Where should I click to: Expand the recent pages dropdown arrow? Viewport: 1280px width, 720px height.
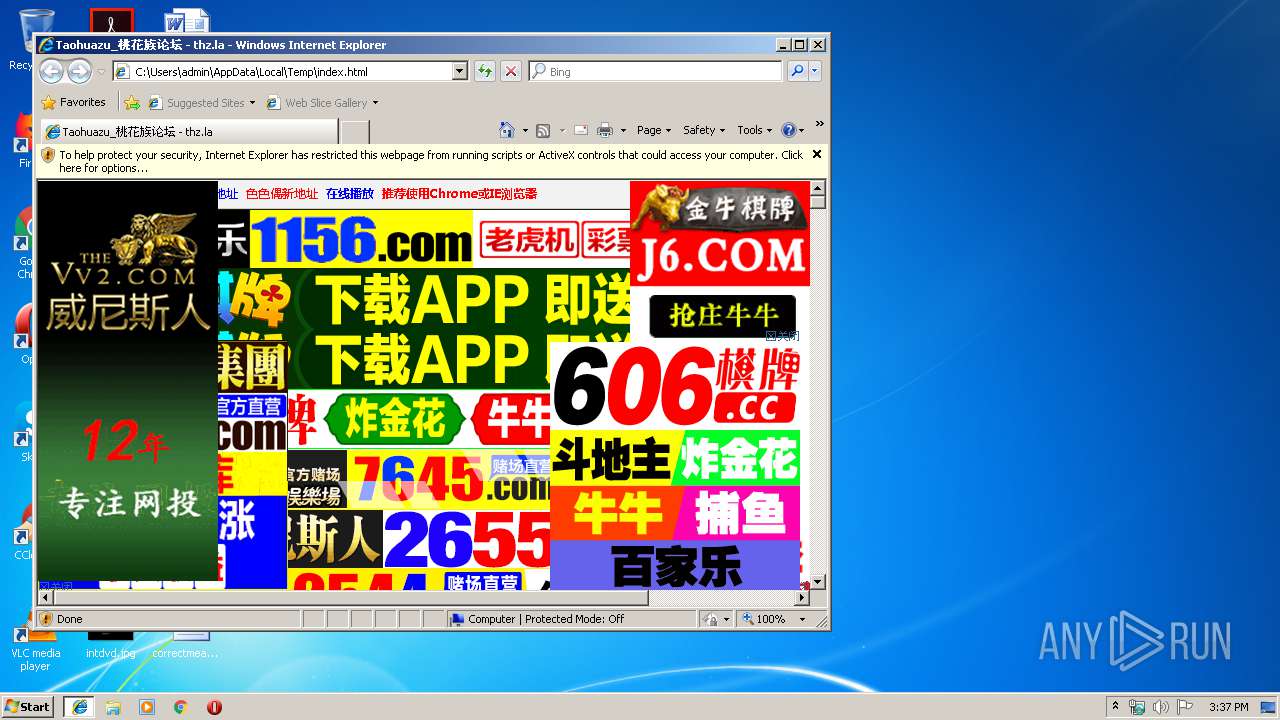101,72
